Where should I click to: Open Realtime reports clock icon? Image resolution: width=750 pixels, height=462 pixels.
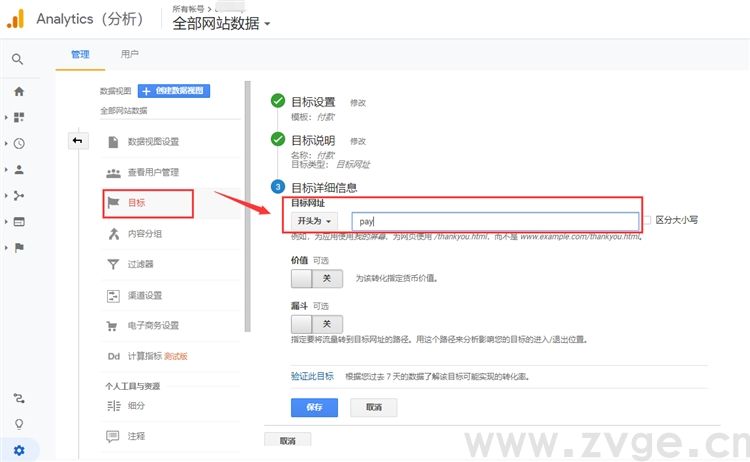(19, 143)
